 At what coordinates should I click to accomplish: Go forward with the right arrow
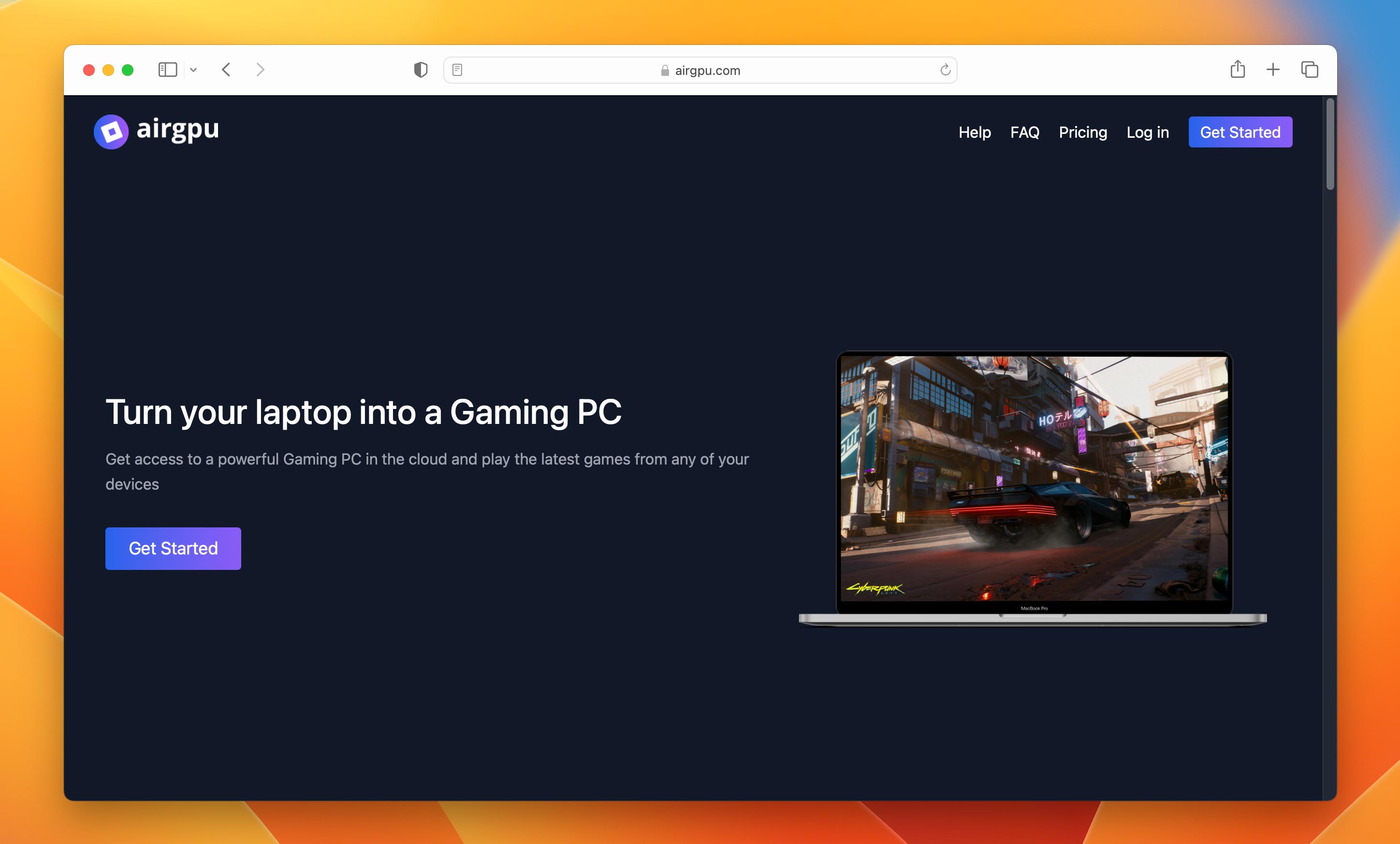coord(260,70)
